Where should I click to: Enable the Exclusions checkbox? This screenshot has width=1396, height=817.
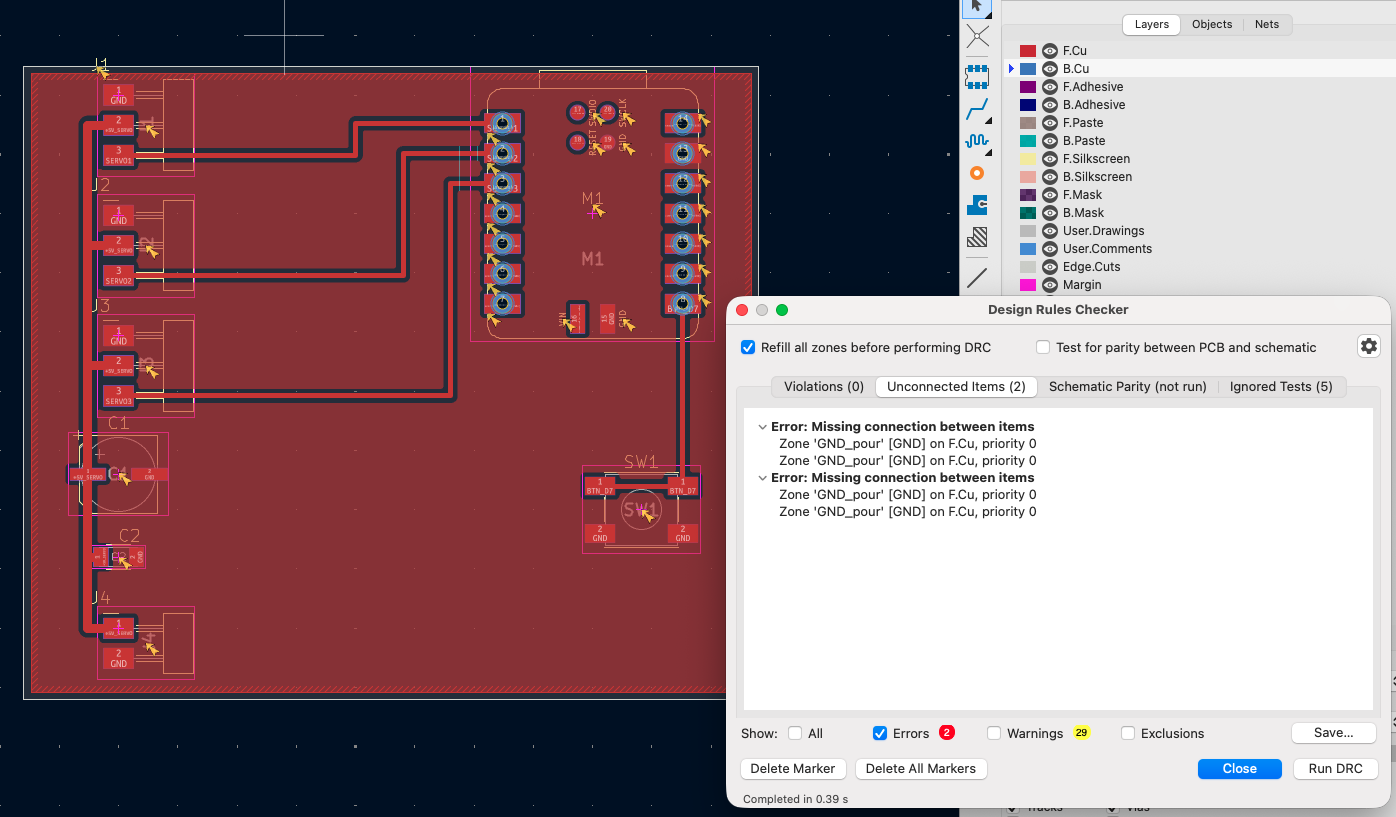pyautogui.click(x=1128, y=733)
